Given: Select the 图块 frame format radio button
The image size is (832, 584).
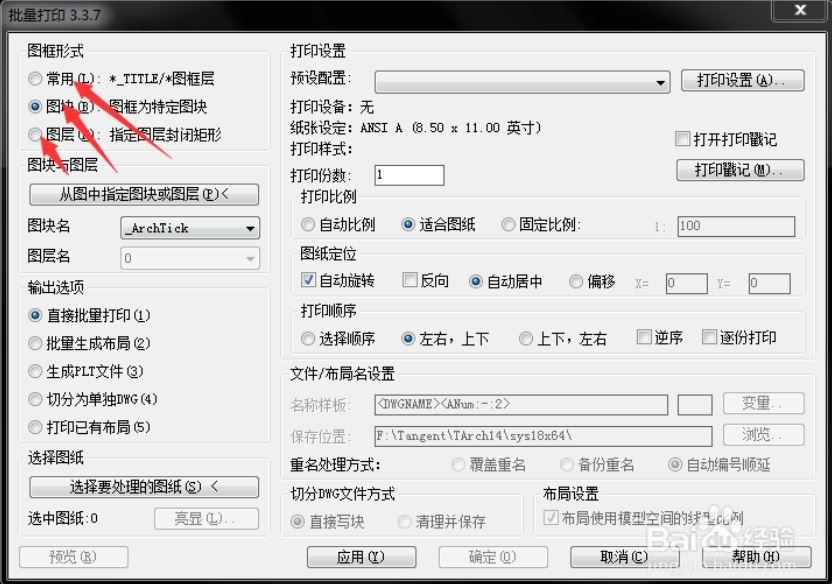Looking at the screenshot, I should click(35, 107).
